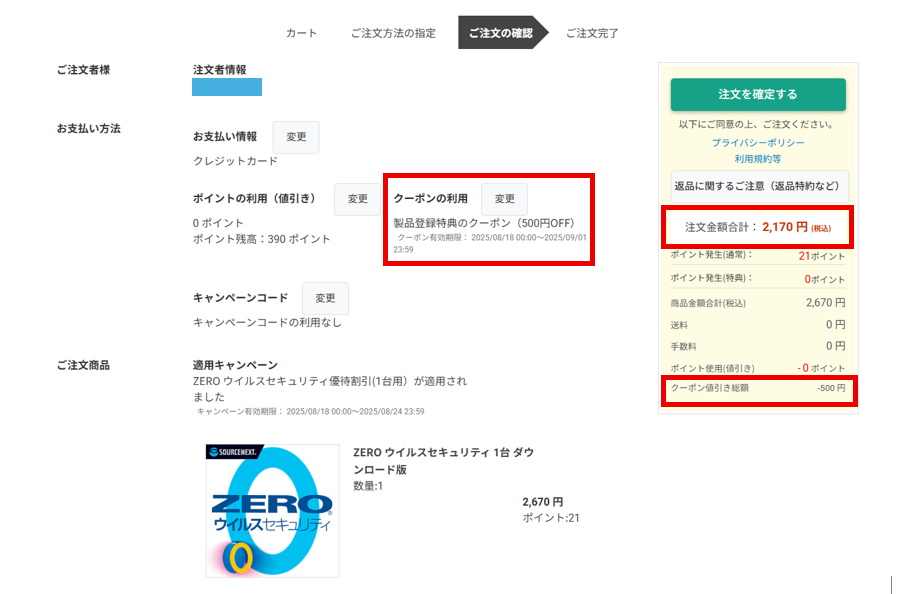Screen dimensions: 906x594
Task: Click the ZERO ウイルスセキュリティ product image
Action: (x=273, y=511)
